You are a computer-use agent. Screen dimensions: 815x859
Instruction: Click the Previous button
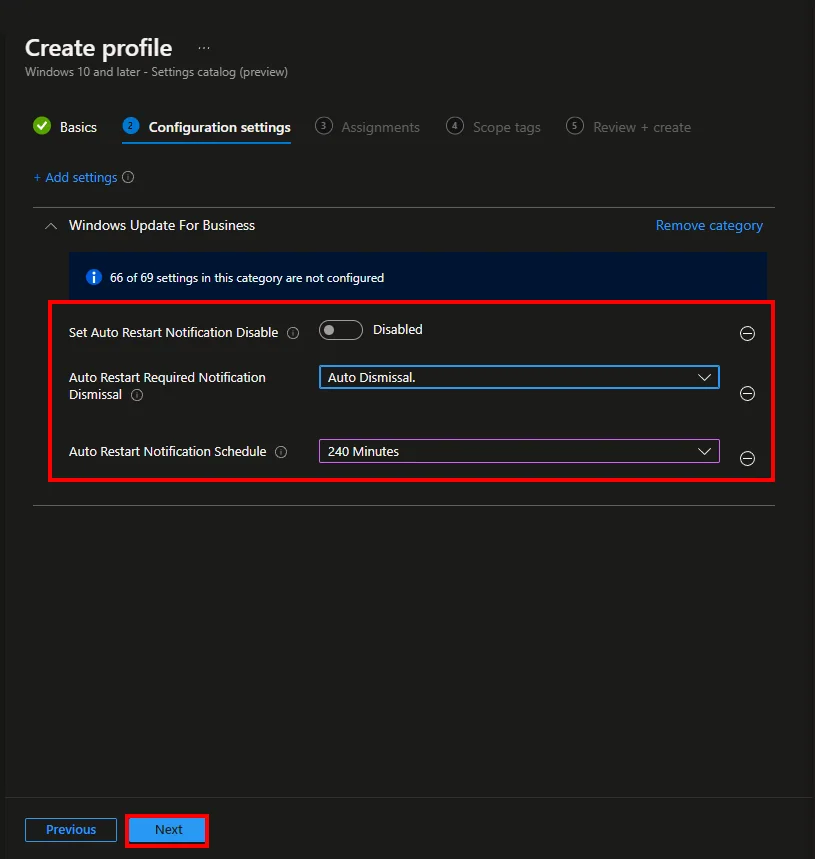(x=71, y=829)
